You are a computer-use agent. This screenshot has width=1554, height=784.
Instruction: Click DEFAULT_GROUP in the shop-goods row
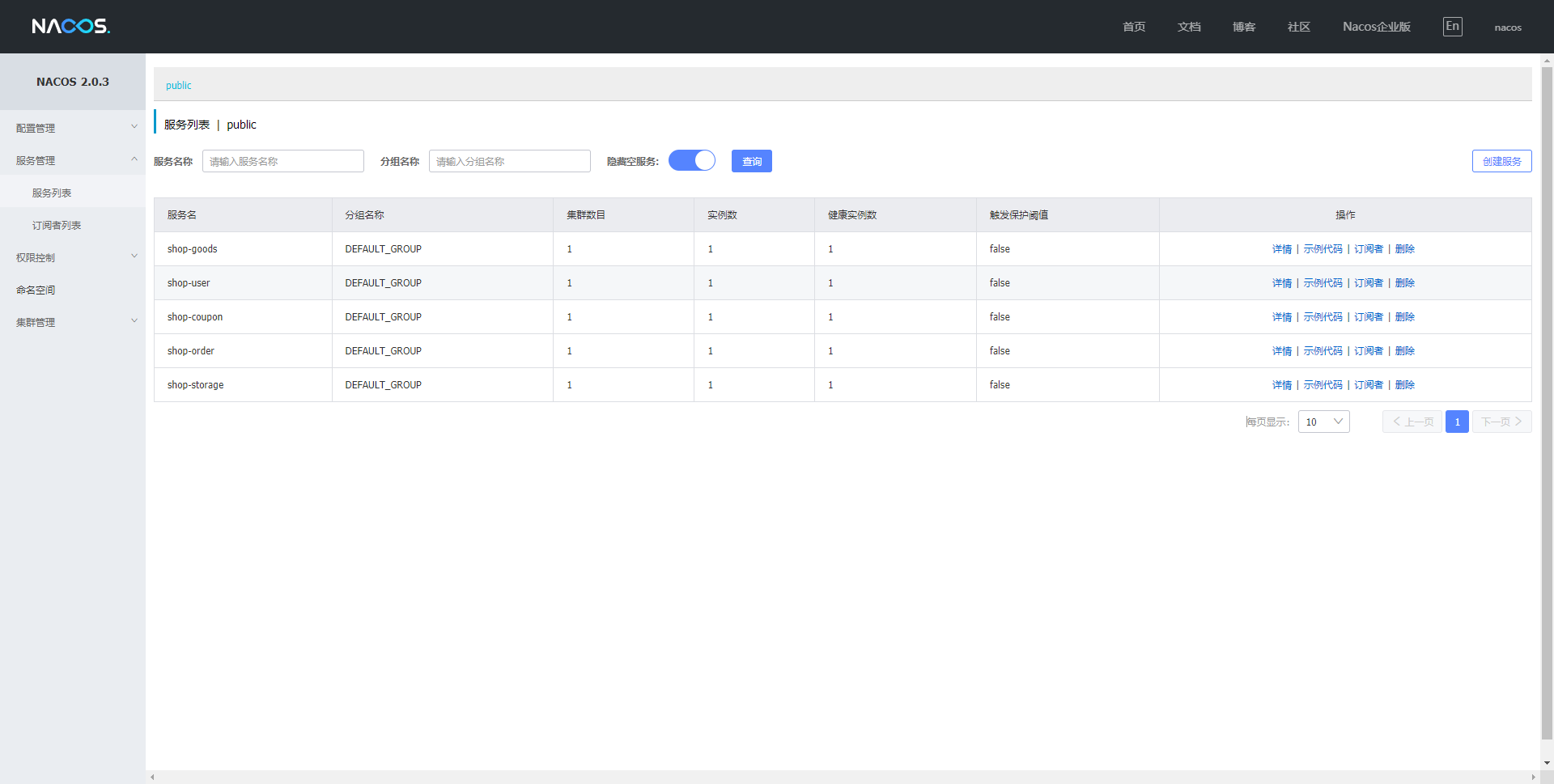pyautogui.click(x=383, y=249)
